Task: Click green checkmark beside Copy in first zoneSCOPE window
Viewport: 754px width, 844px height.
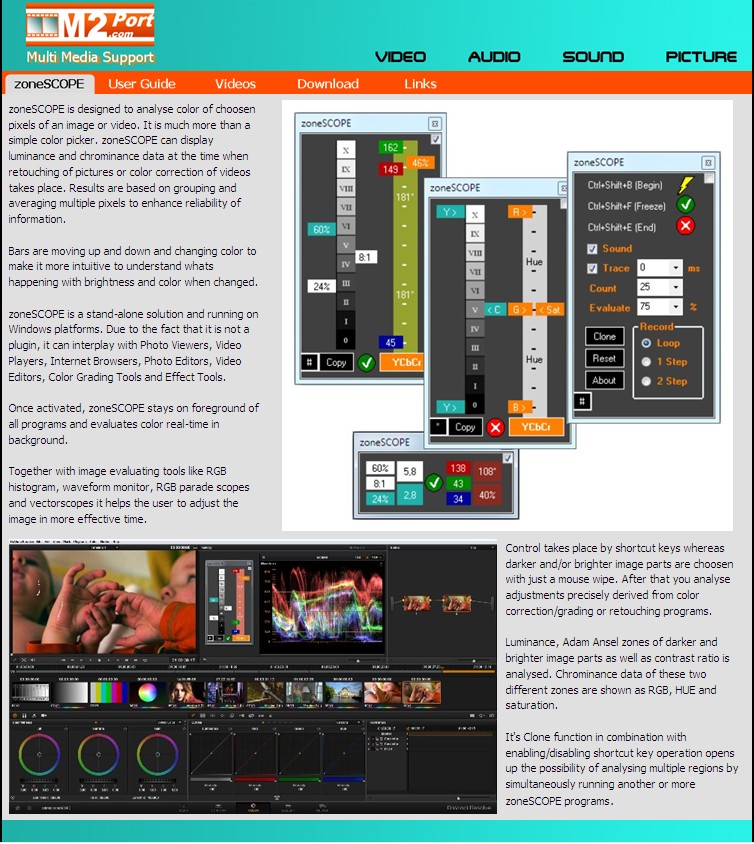Action: [366, 362]
